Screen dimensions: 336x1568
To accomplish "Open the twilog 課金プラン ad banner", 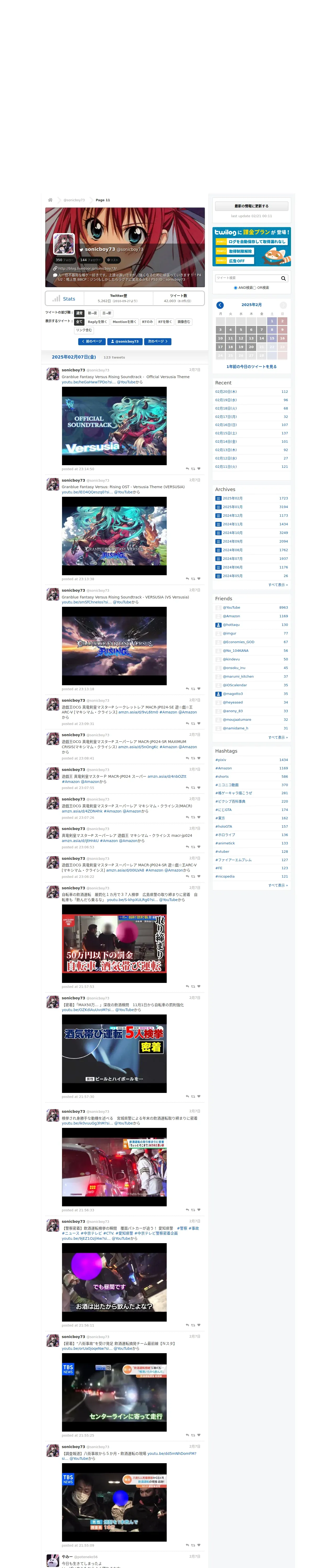I will tap(251, 246).
